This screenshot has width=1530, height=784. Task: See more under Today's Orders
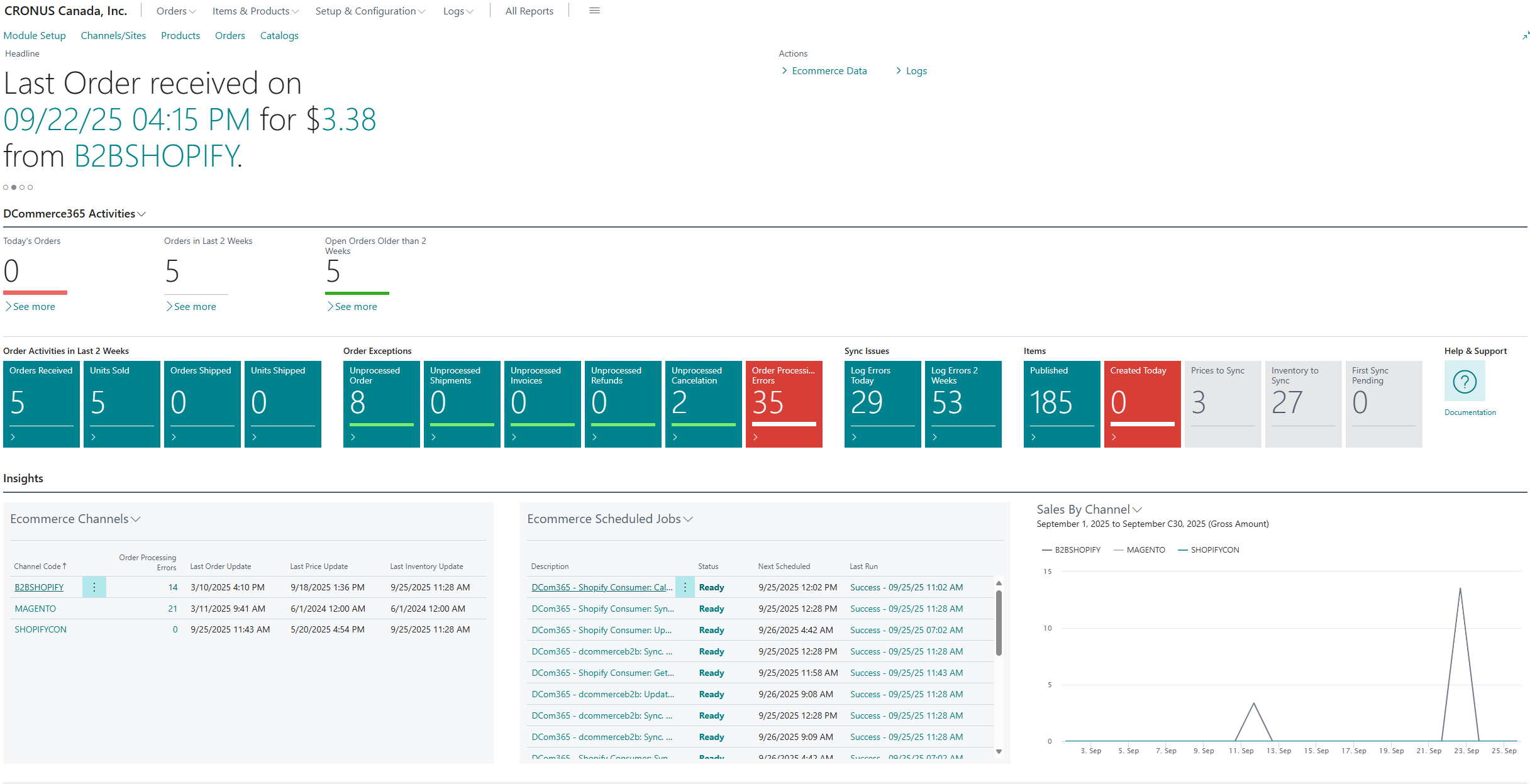(x=30, y=307)
